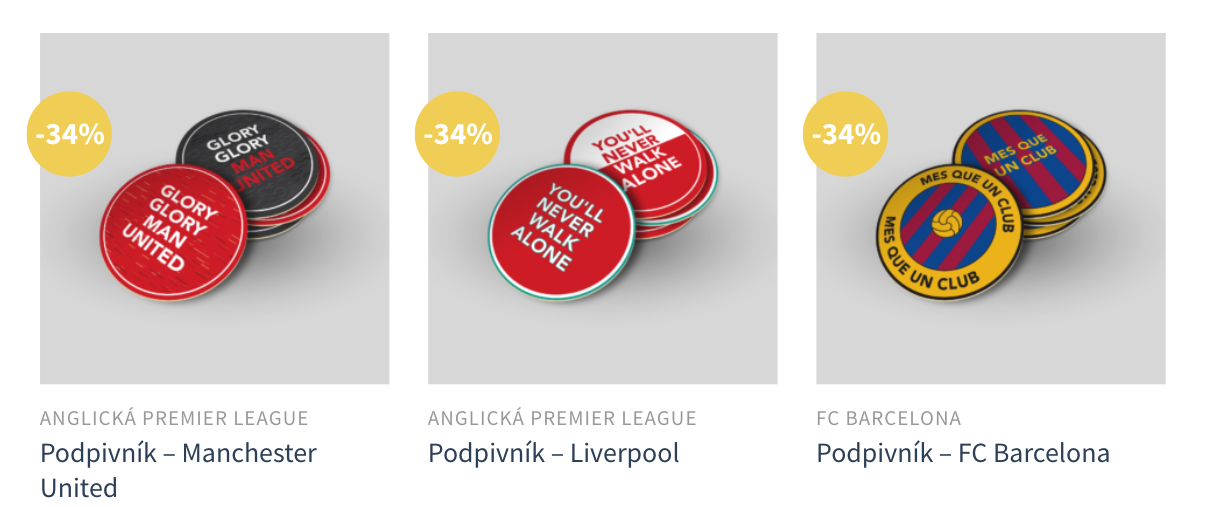Image resolution: width=1205 pixels, height=507 pixels.
Task: Click the football emblem on the Barcelona coaster
Action: 946,223
